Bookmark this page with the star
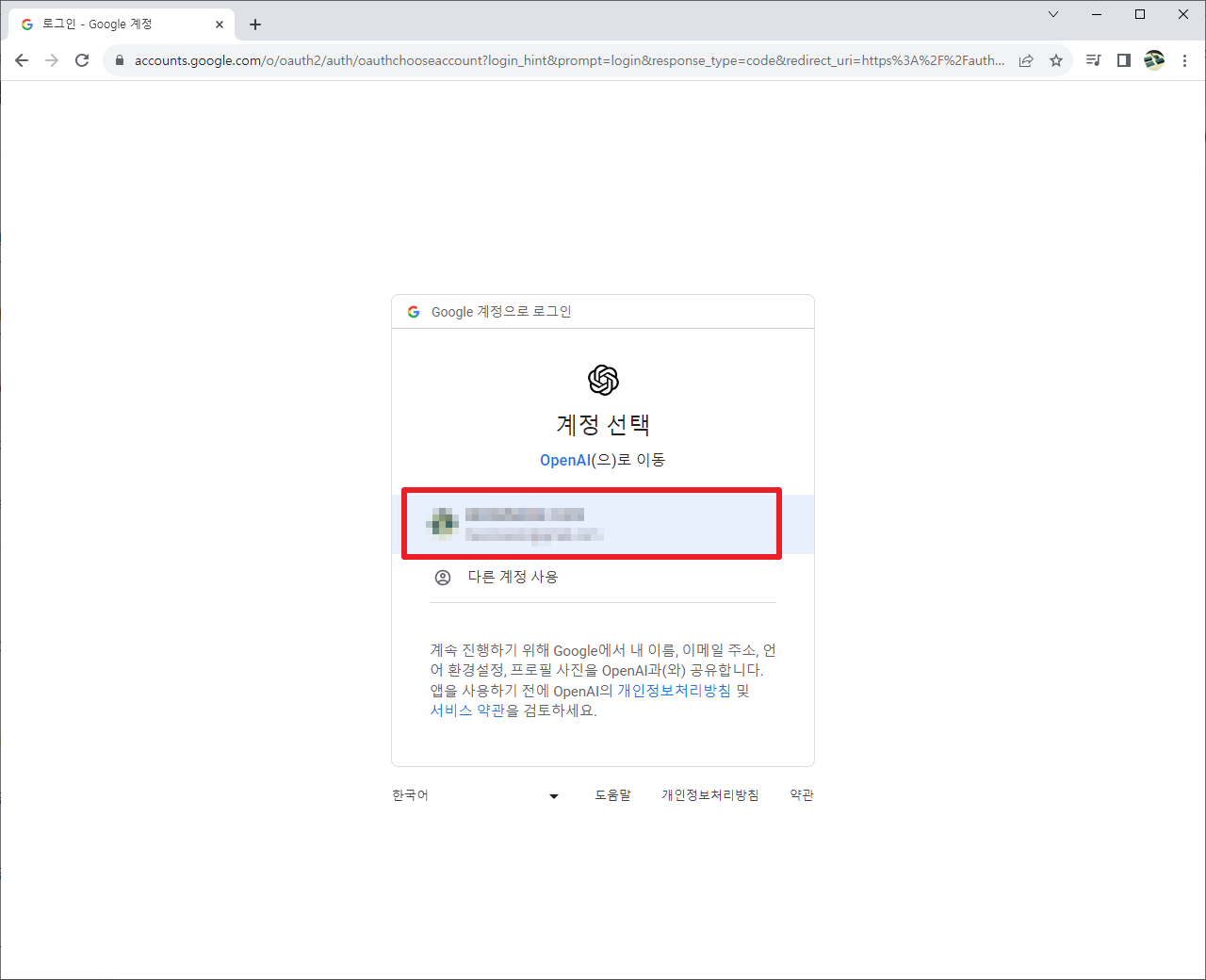Screen dimensions: 1206x980 (1056, 60)
